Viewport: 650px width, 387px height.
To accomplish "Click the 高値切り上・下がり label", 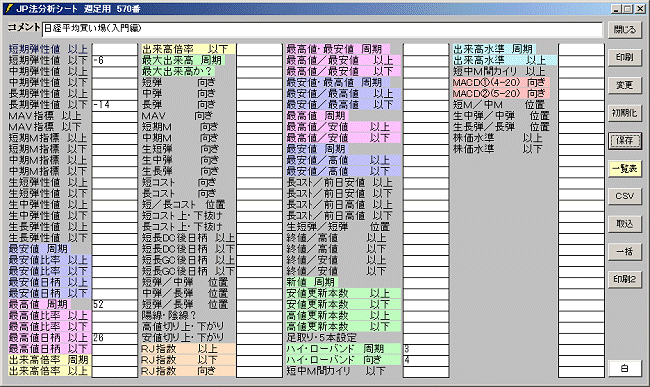I will click(183, 327).
